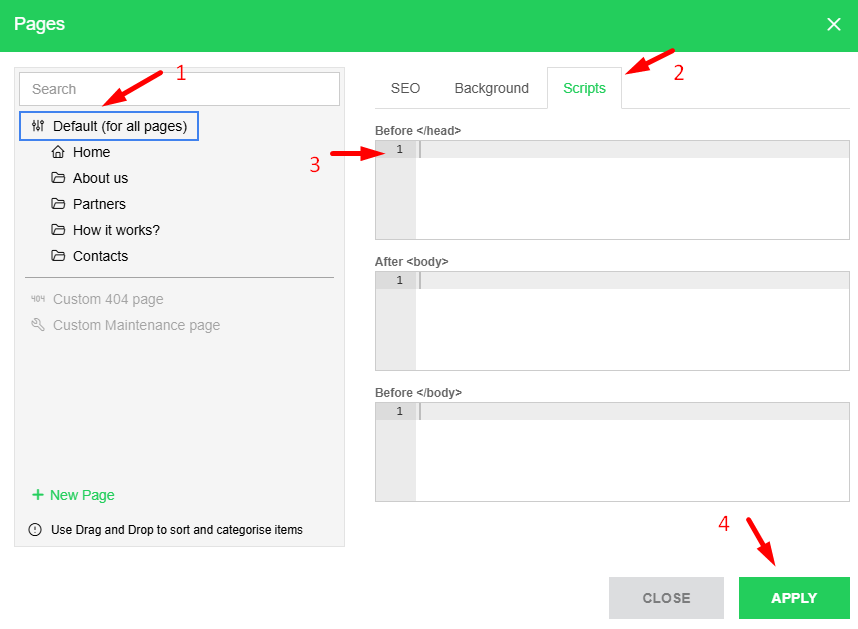Click the folder icon next to How it works?
Image resolution: width=858 pixels, height=629 pixels.
coord(58,230)
